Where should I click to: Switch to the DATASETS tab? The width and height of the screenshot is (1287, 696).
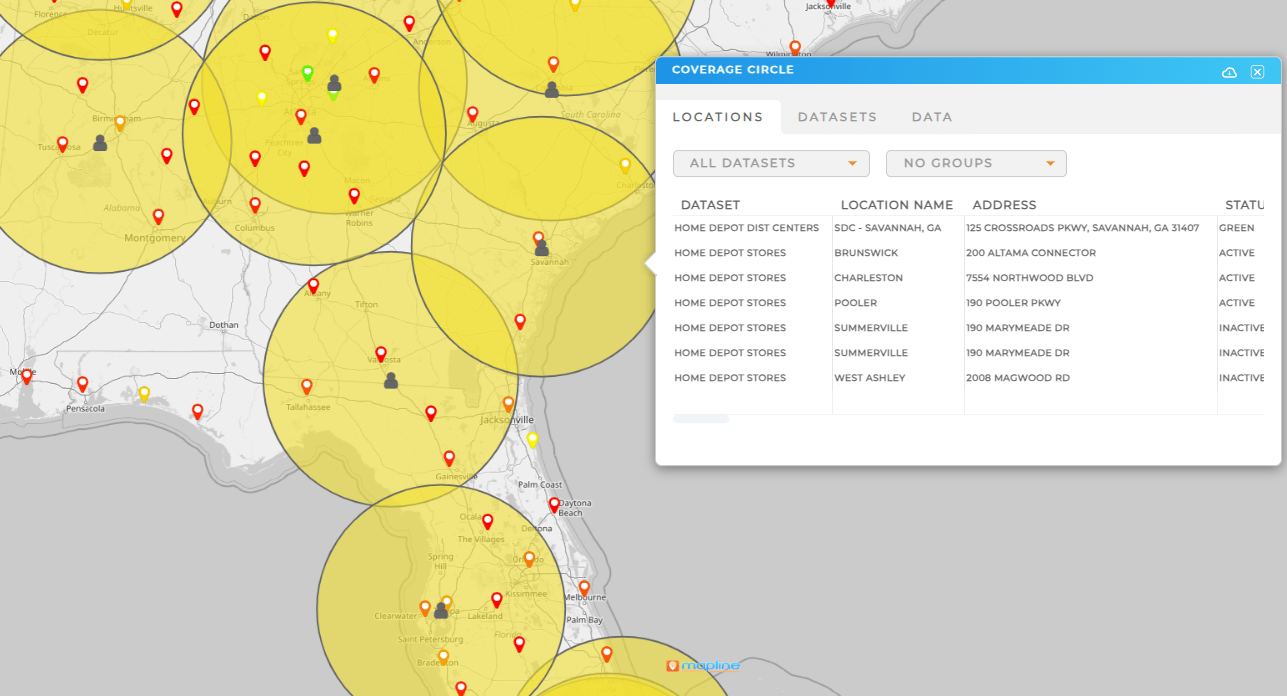click(837, 117)
